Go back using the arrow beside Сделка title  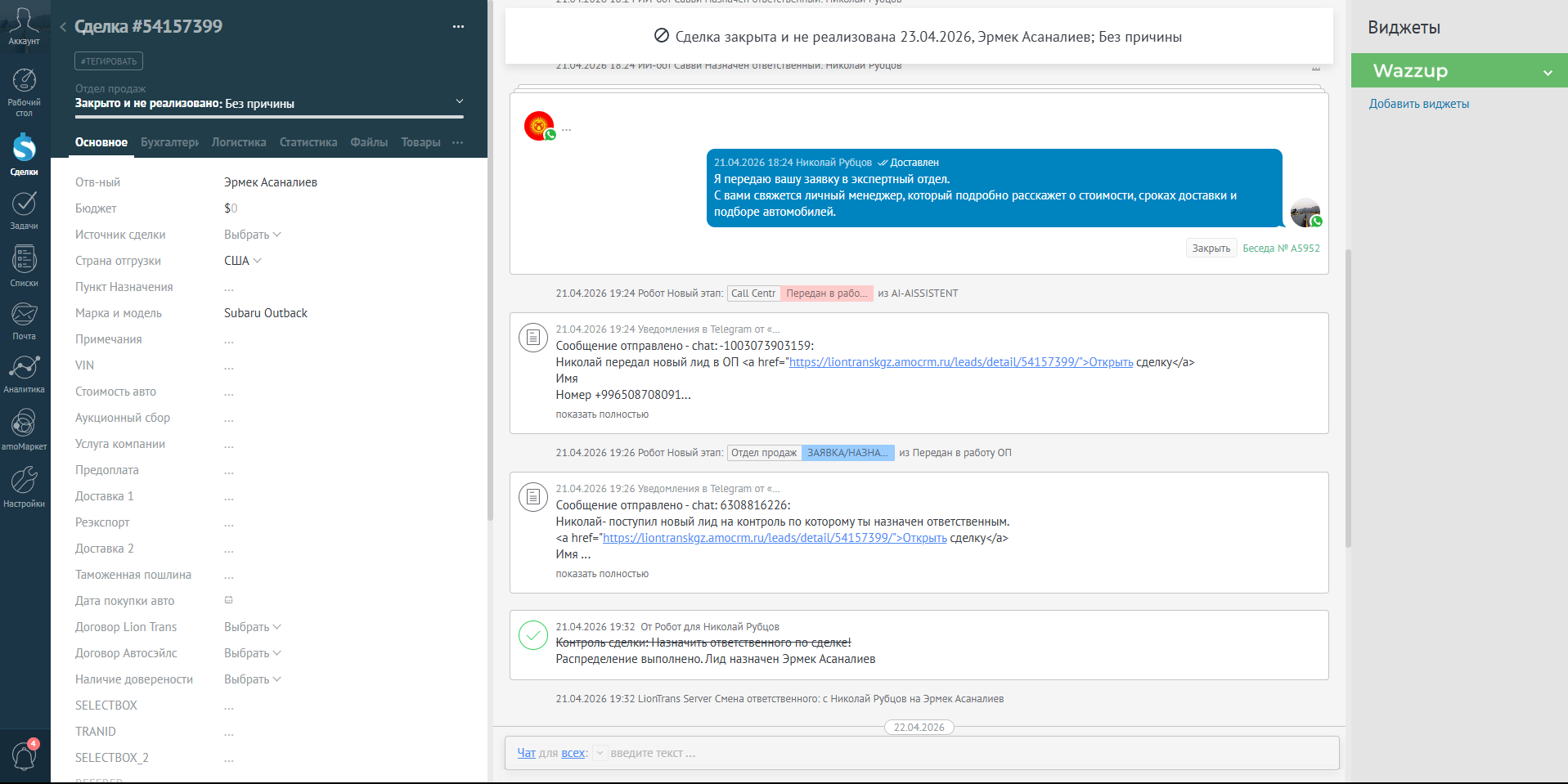(63, 27)
